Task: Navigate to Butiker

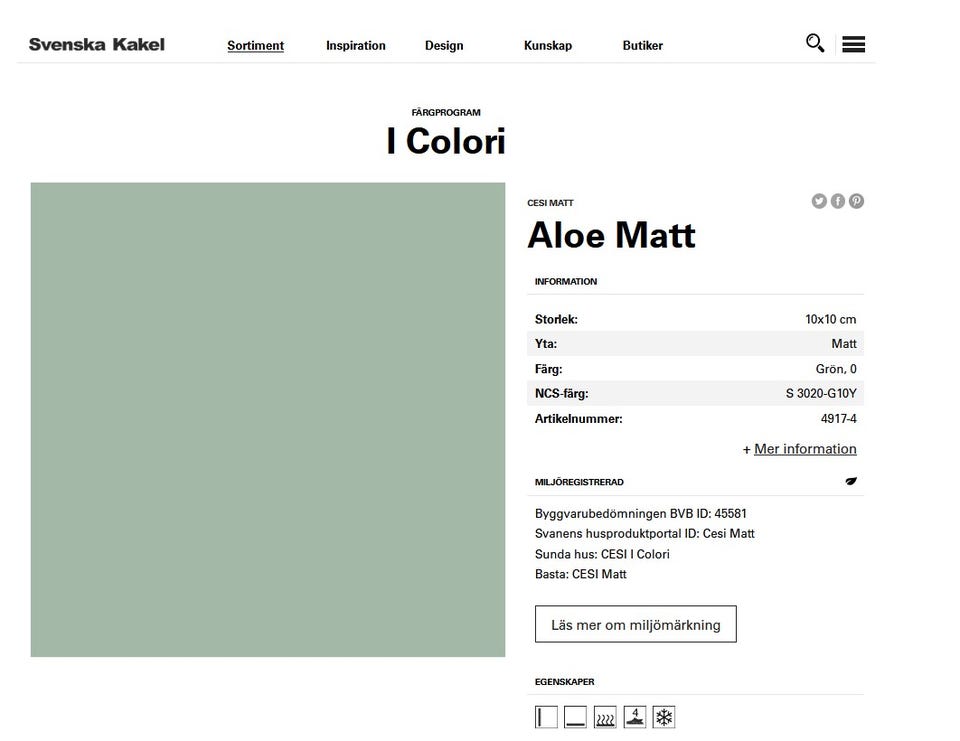Action: 643,45
